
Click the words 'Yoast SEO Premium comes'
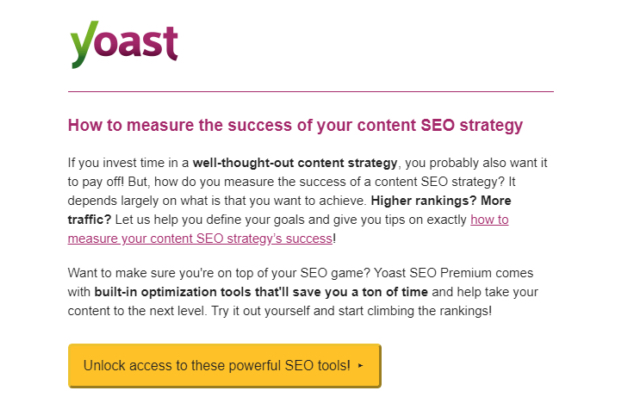pyautogui.click(x=453, y=273)
